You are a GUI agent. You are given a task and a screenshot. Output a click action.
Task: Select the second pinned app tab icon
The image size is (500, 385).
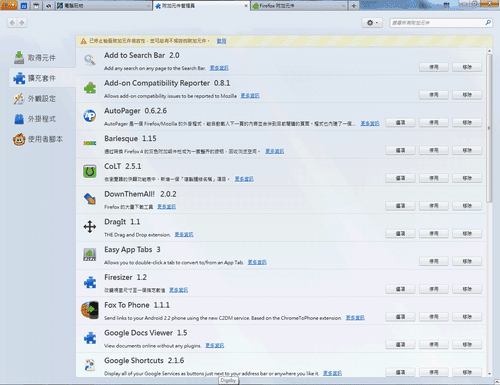36,6
